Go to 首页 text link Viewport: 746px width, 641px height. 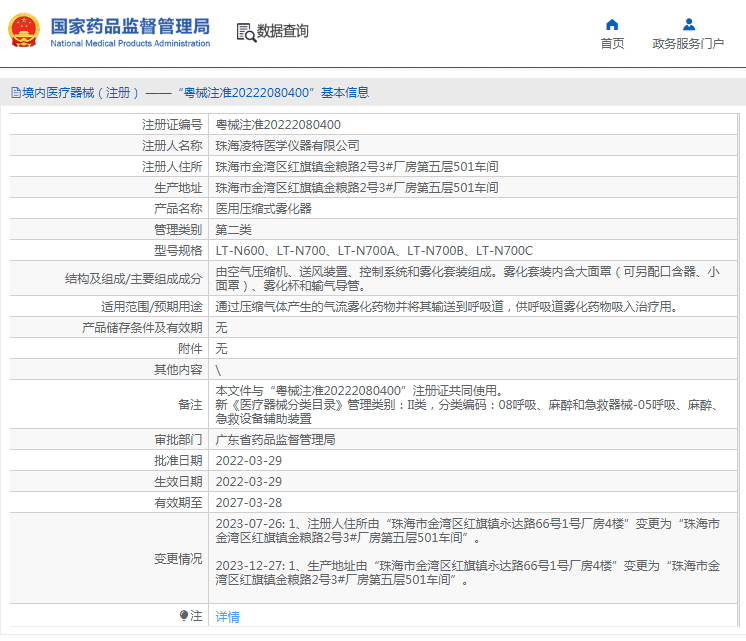click(612, 44)
